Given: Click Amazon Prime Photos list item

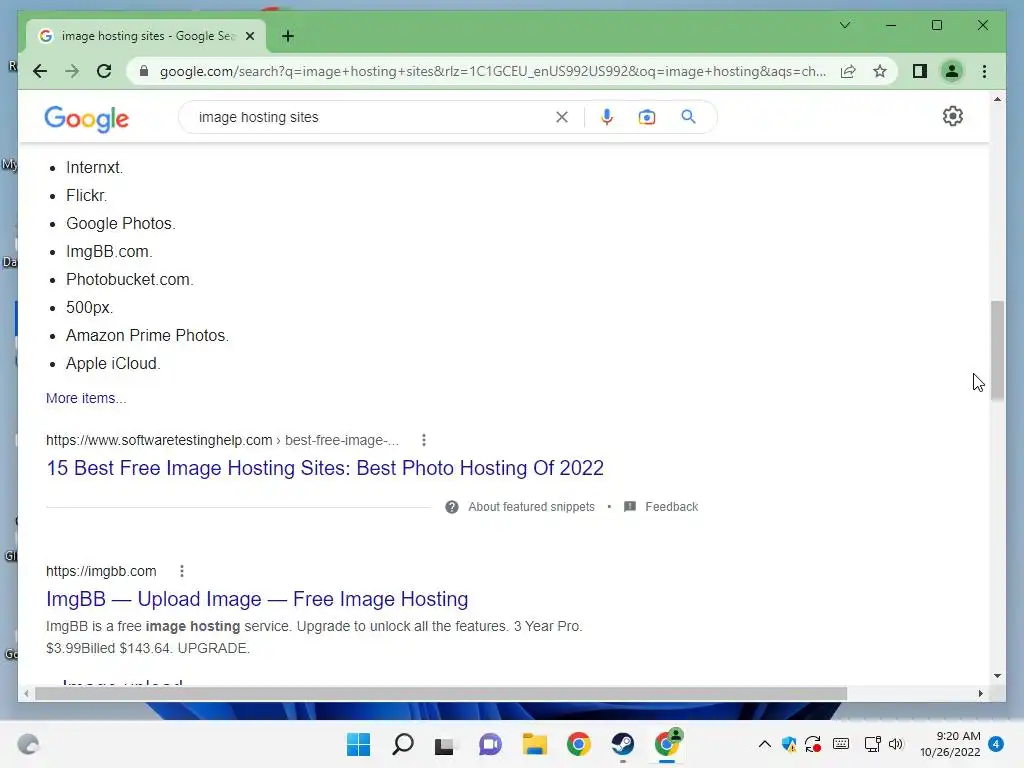Looking at the screenshot, I should coord(147,336).
